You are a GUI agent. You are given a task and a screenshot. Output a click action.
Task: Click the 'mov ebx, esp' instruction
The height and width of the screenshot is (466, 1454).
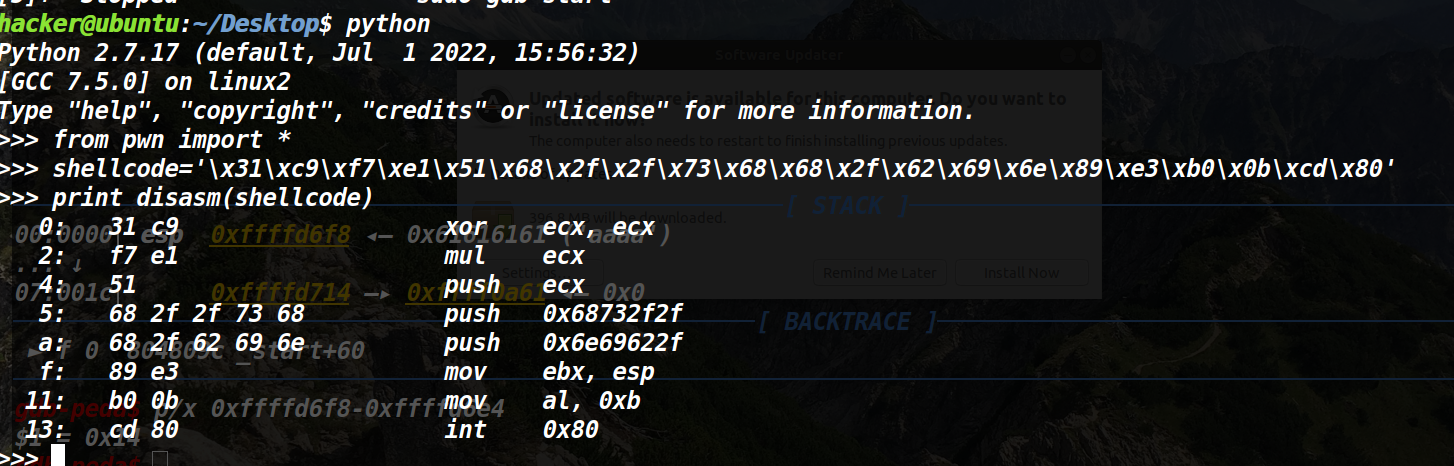tap(548, 372)
